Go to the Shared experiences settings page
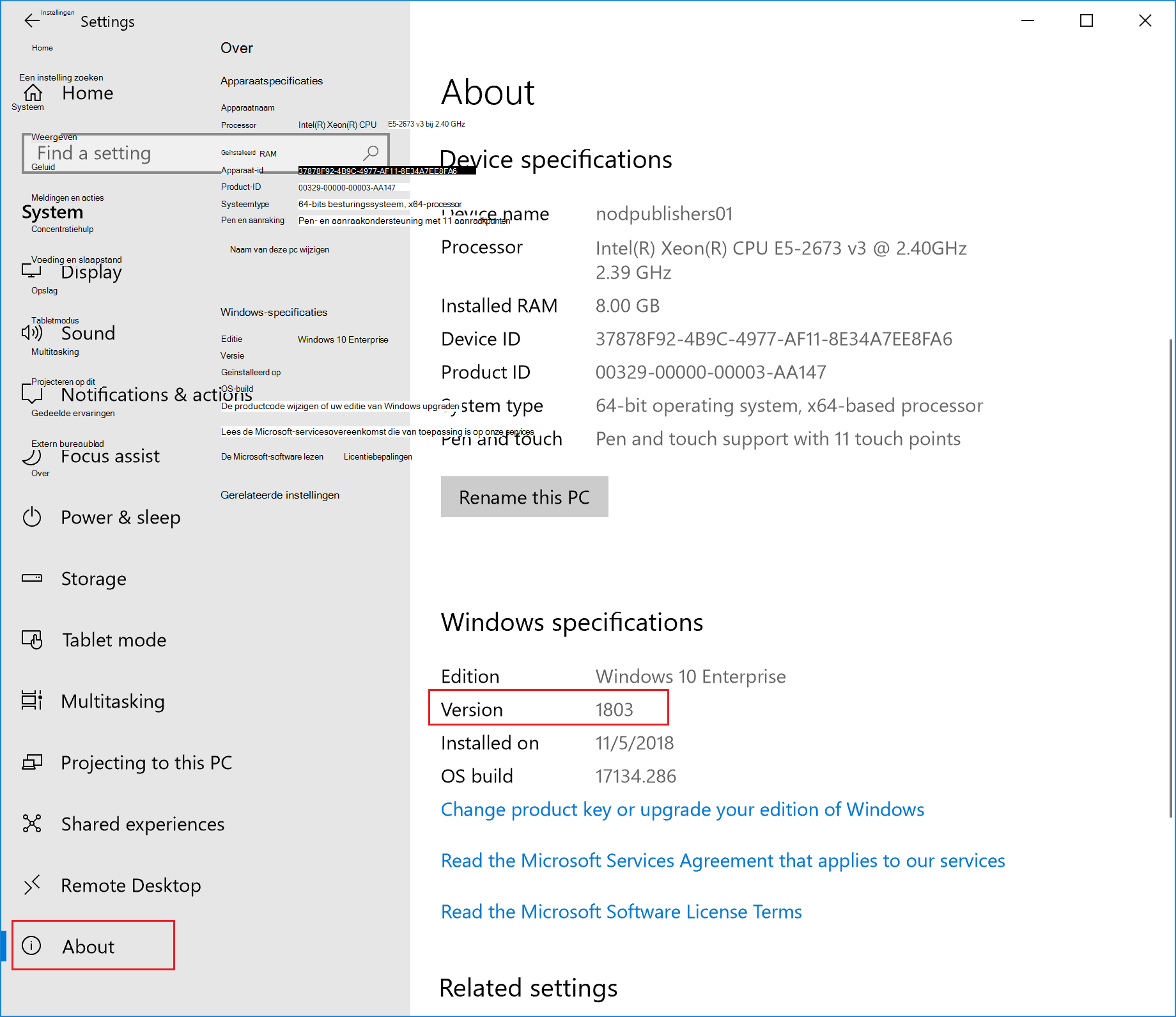Viewport: 1176px width, 1017px height. [x=143, y=825]
